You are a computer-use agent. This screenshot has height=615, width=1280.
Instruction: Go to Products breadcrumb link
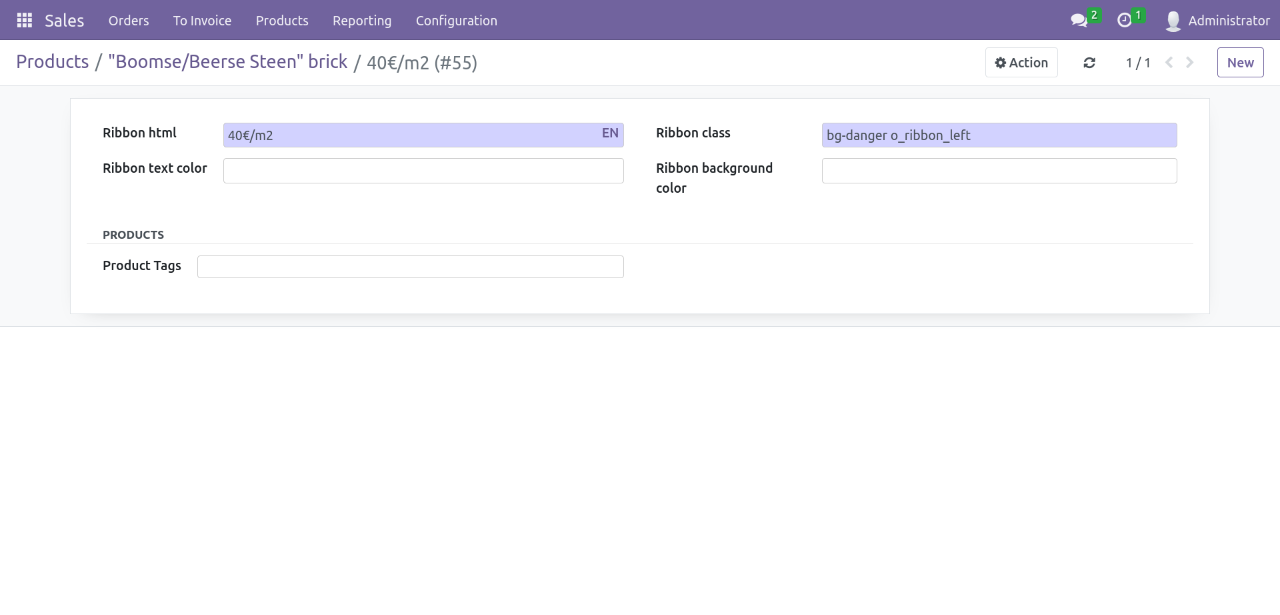[x=52, y=62]
